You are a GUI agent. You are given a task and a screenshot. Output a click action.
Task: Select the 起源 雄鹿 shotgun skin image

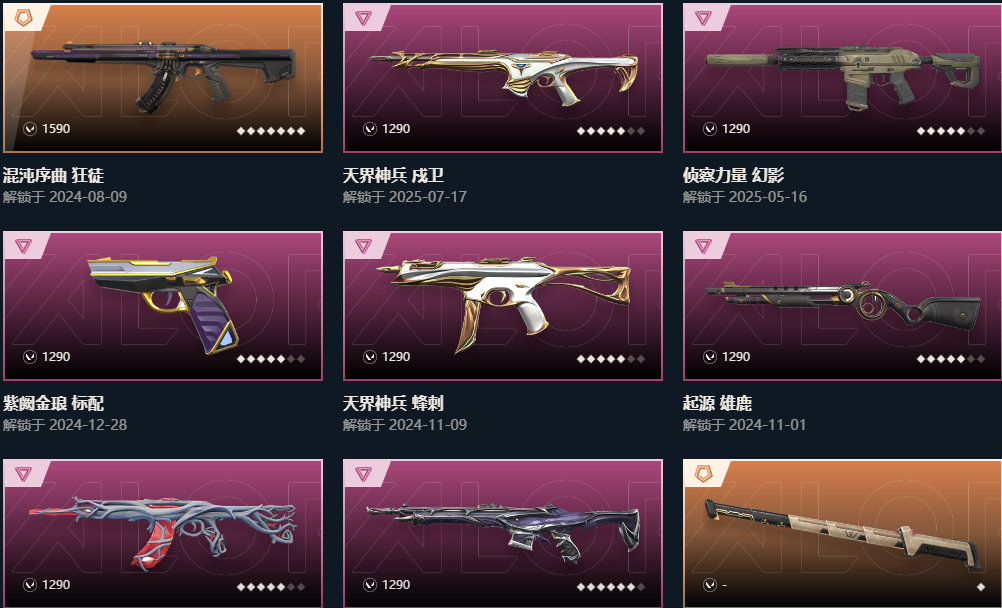click(x=842, y=306)
